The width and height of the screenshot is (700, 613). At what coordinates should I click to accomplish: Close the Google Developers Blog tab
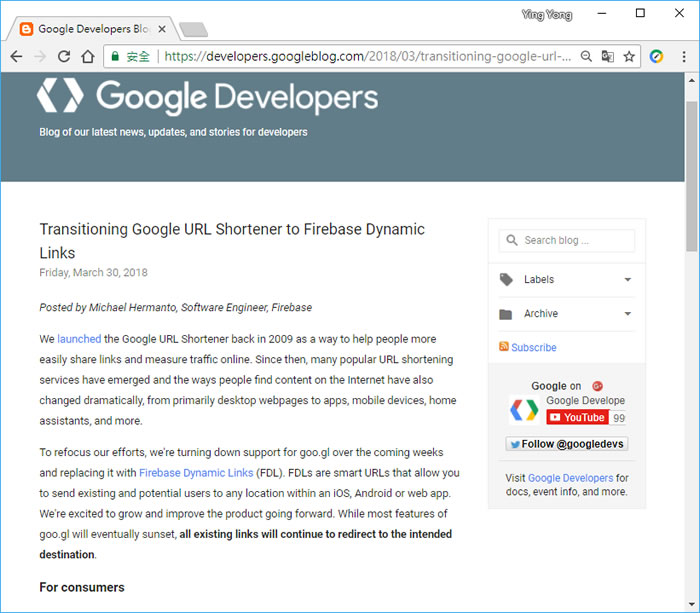[x=162, y=29]
